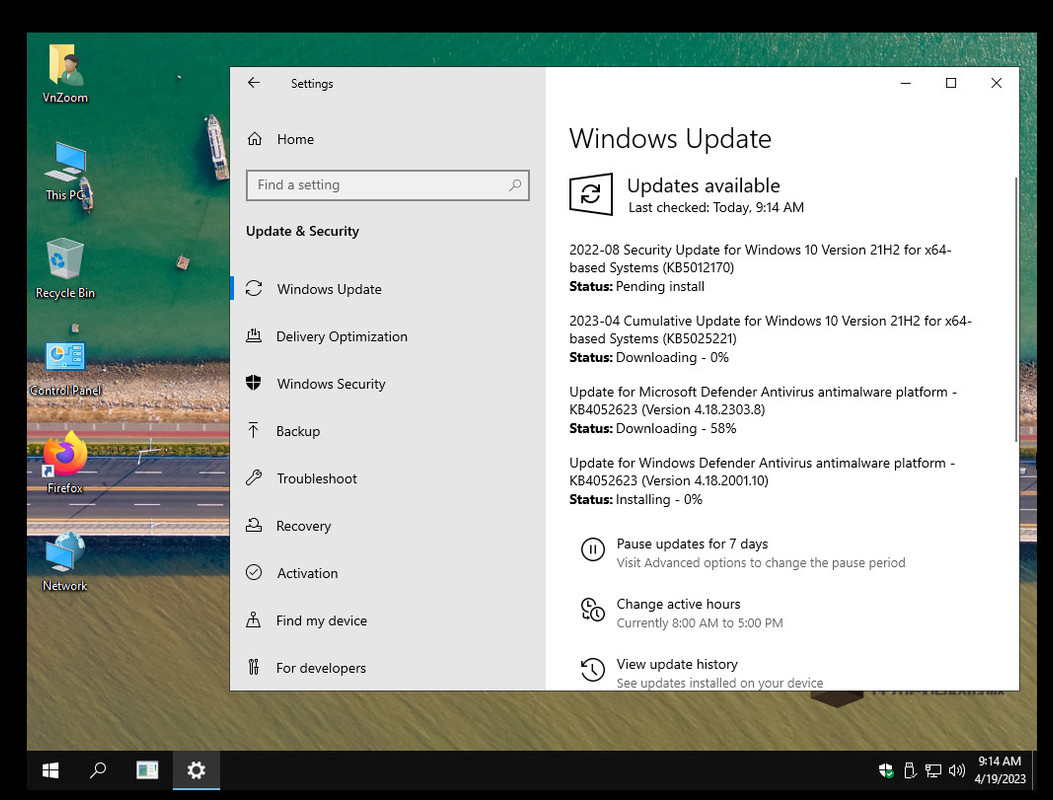Click the pinned app icon beside taskbar search
The image size is (1053, 800).
(x=147, y=770)
